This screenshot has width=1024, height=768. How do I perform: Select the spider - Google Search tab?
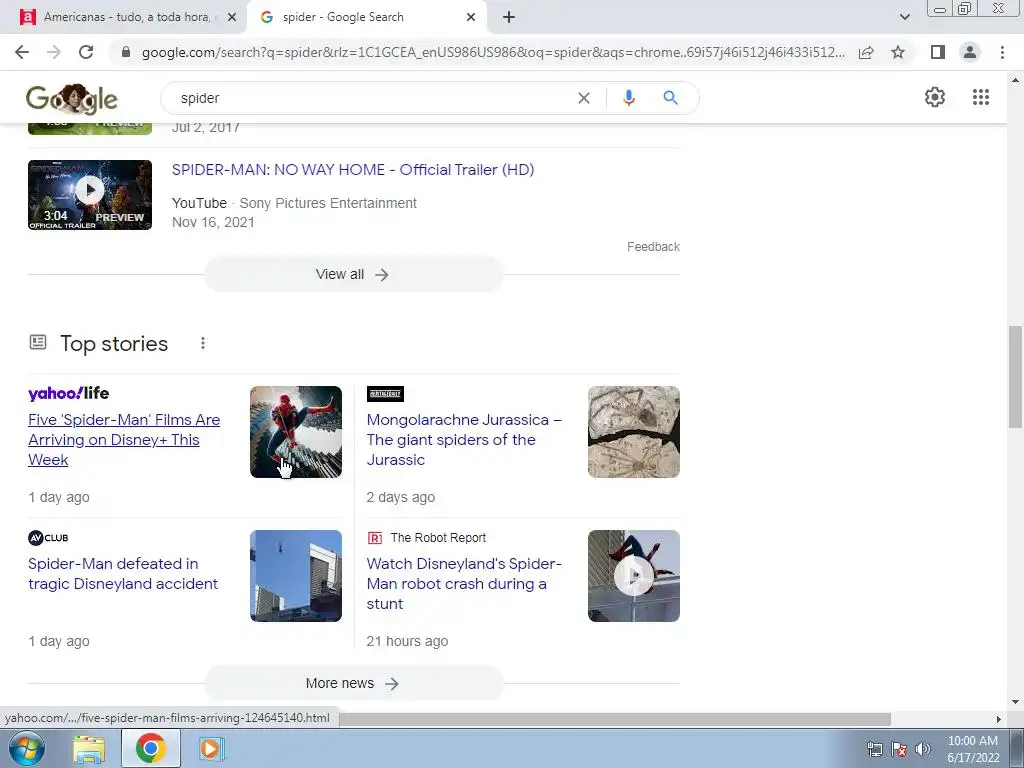(367, 18)
